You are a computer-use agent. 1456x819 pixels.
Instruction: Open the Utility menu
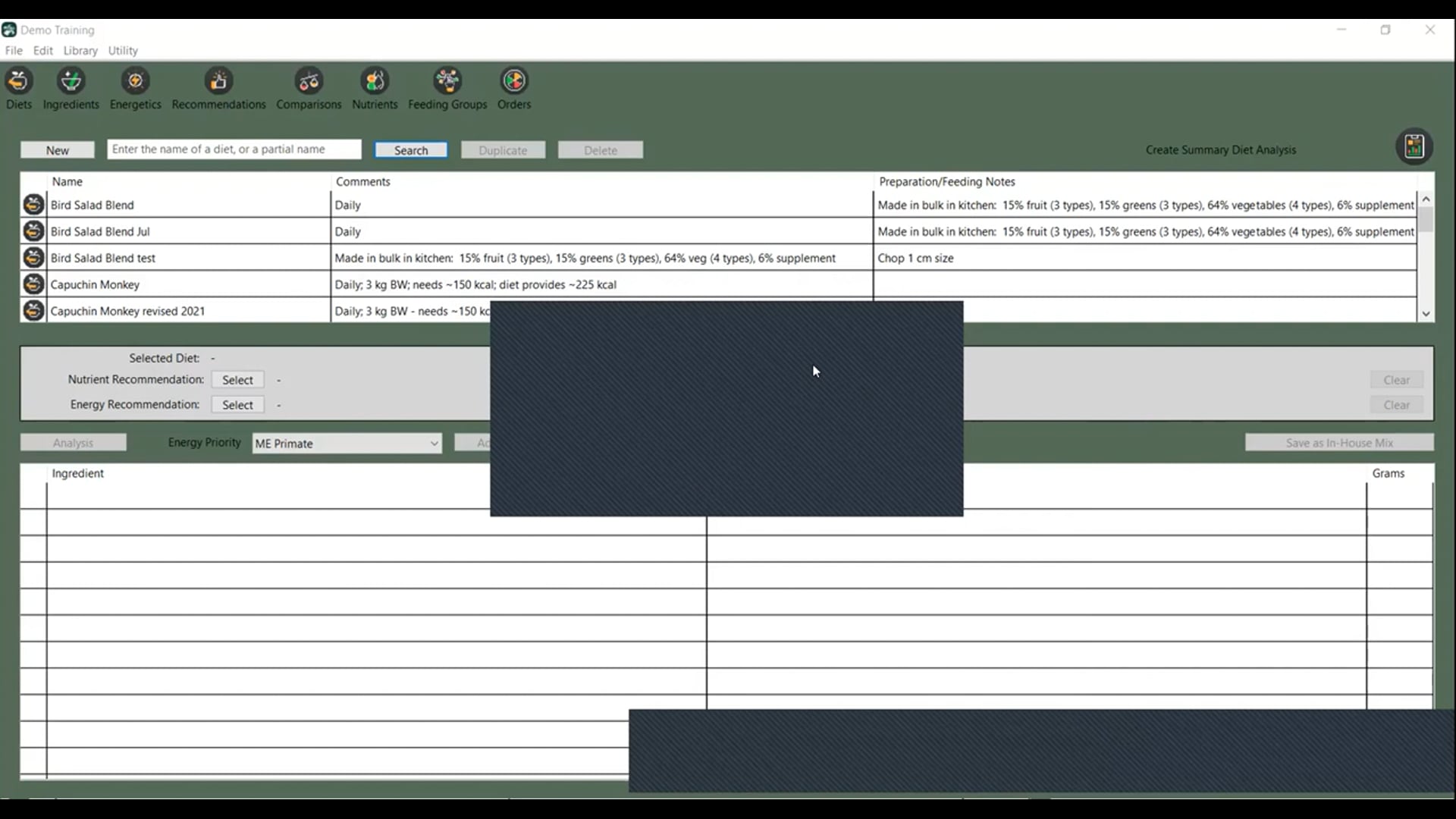click(123, 51)
